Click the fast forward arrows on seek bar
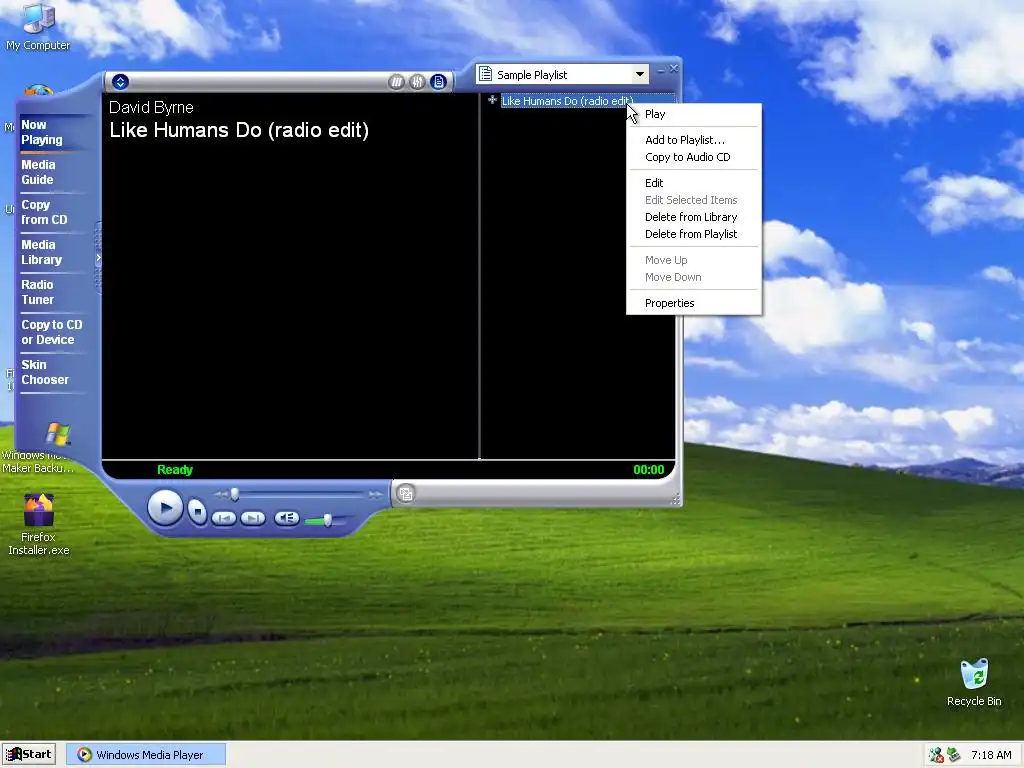The width and height of the screenshot is (1024, 768). click(375, 494)
